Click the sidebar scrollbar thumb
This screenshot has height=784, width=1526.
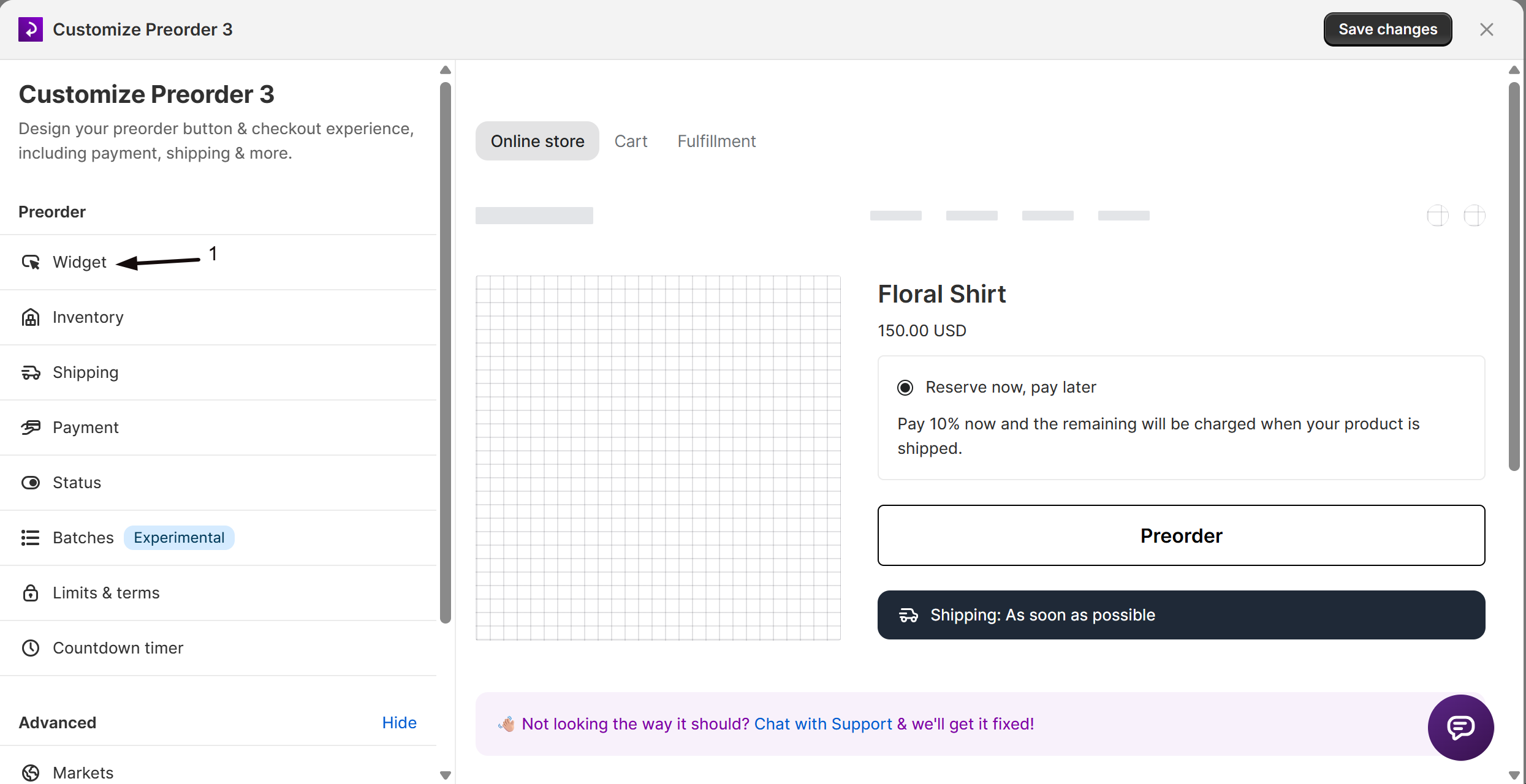[x=446, y=353]
